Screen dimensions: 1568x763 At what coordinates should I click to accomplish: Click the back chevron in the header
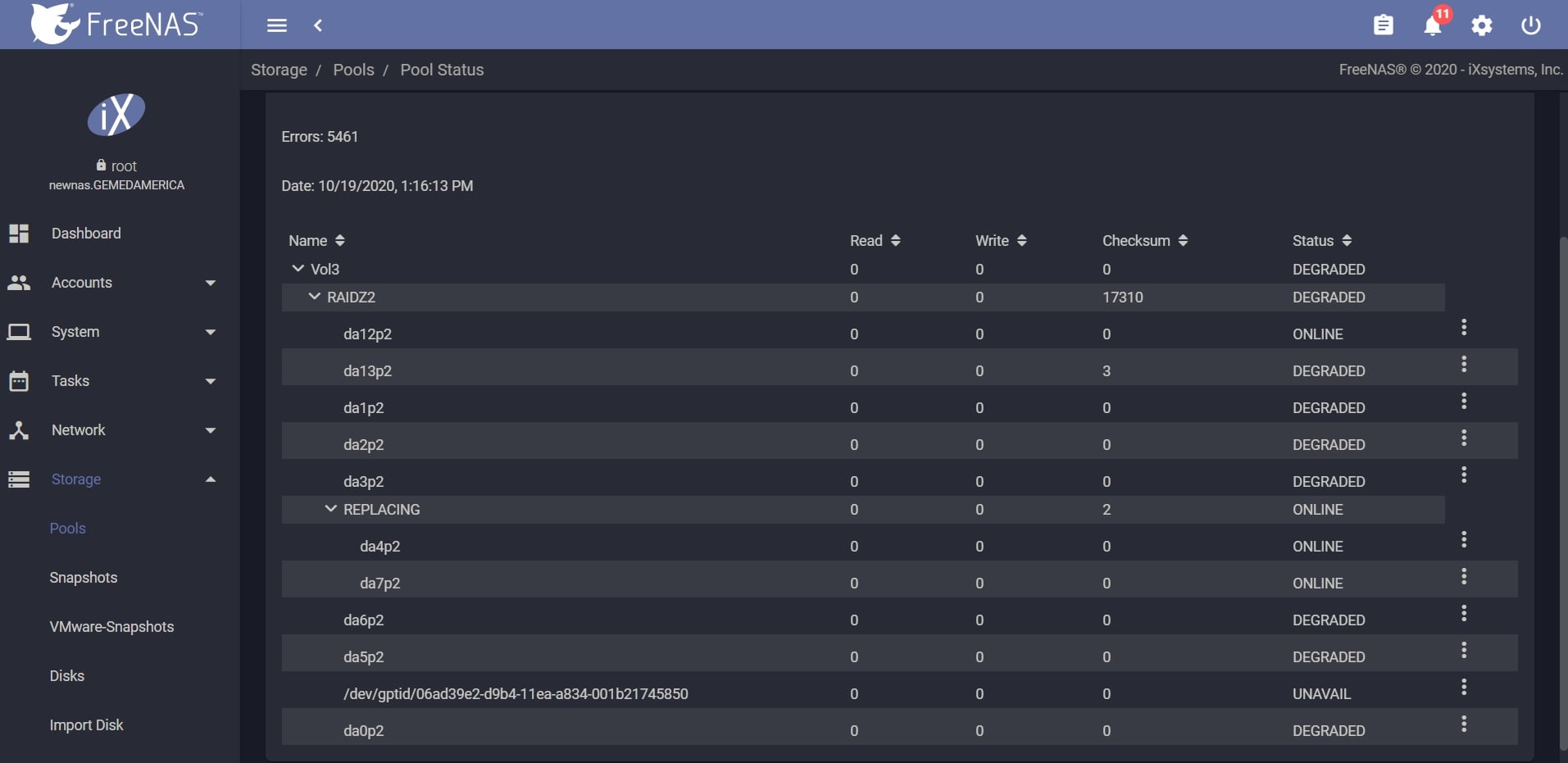318,25
